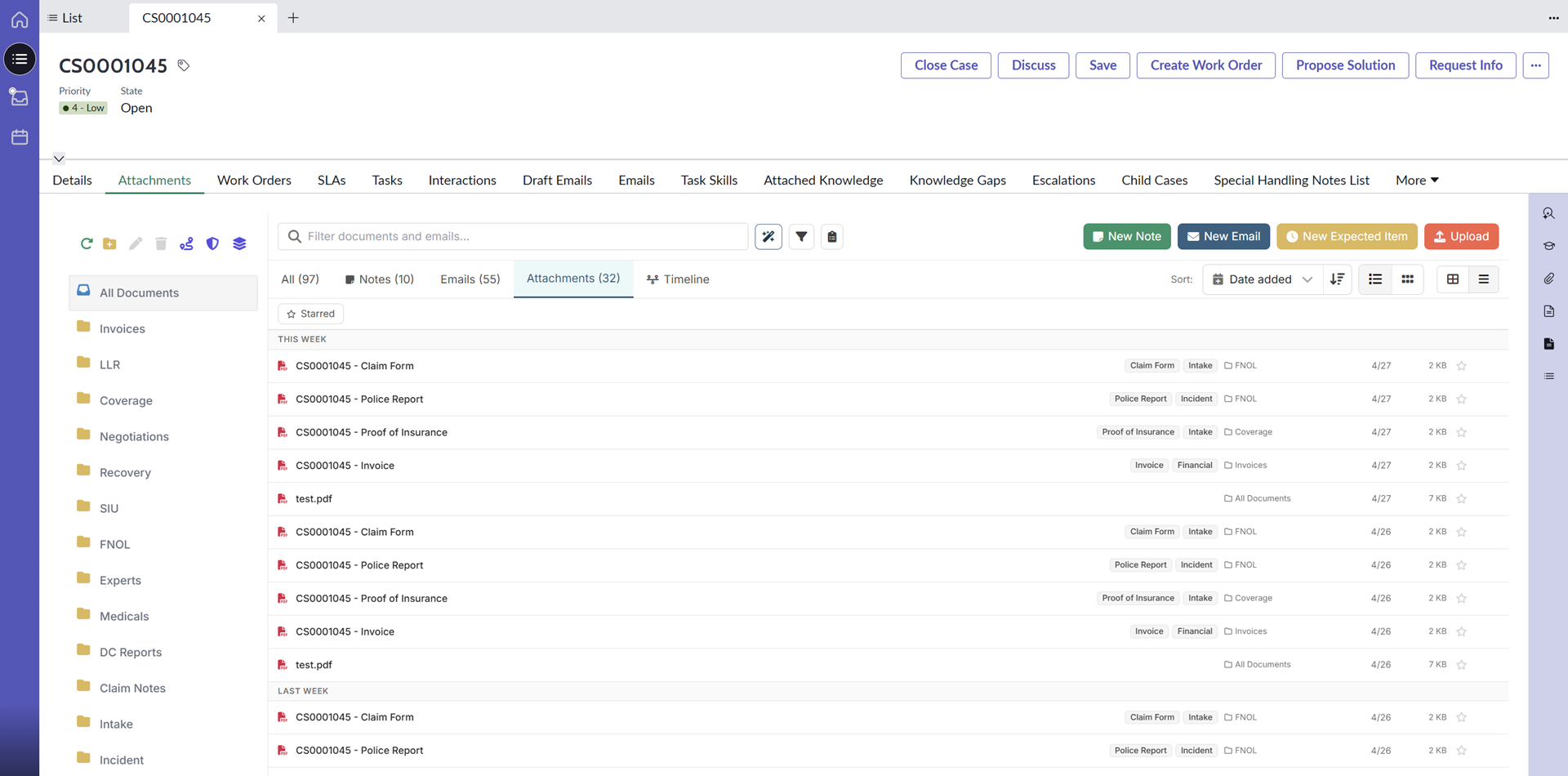This screenshot has height=776, width=1568.
Task: Click the clipboard icon beside filter
Action: [x=832, y=237]
